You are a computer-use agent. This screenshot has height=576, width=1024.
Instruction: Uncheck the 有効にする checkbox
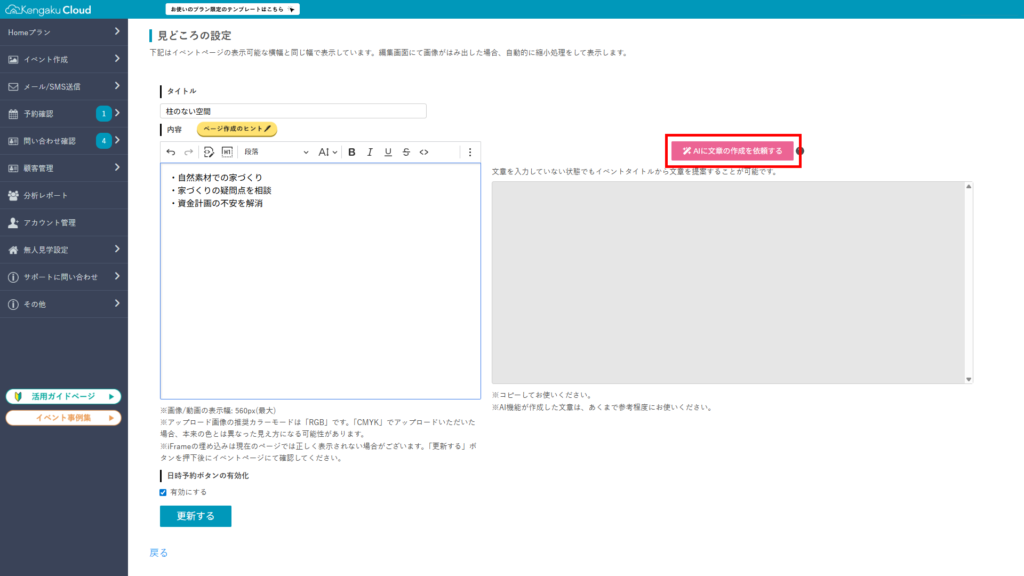[164, 492]
